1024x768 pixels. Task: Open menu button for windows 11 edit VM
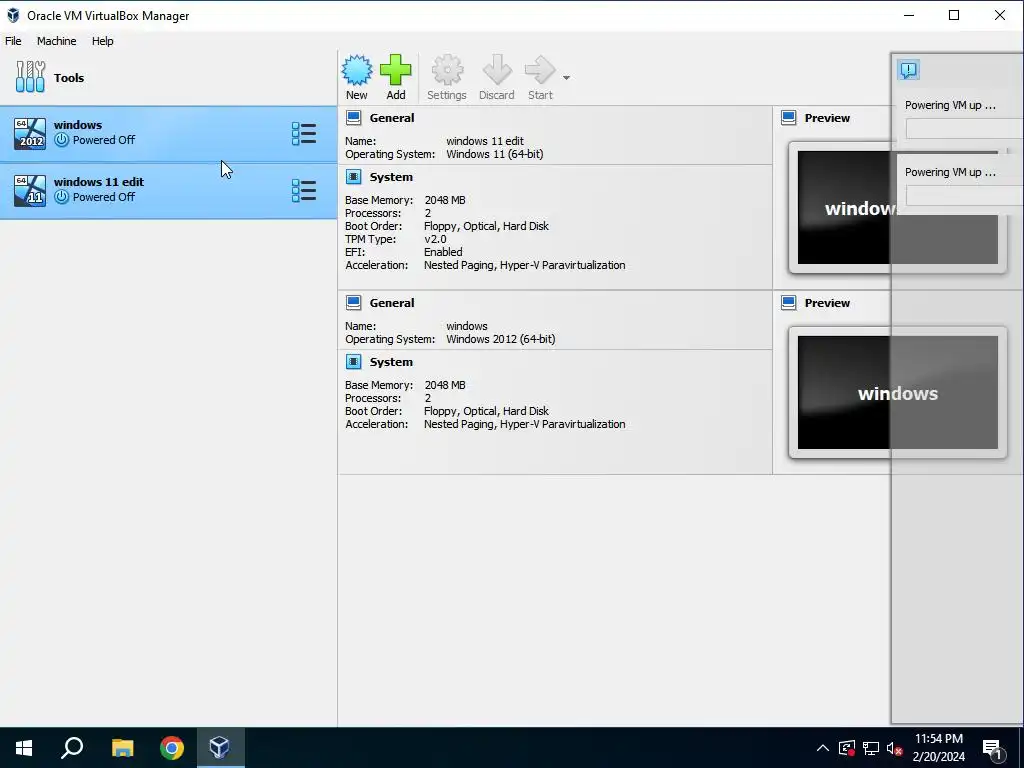click(x=304, y=191)
